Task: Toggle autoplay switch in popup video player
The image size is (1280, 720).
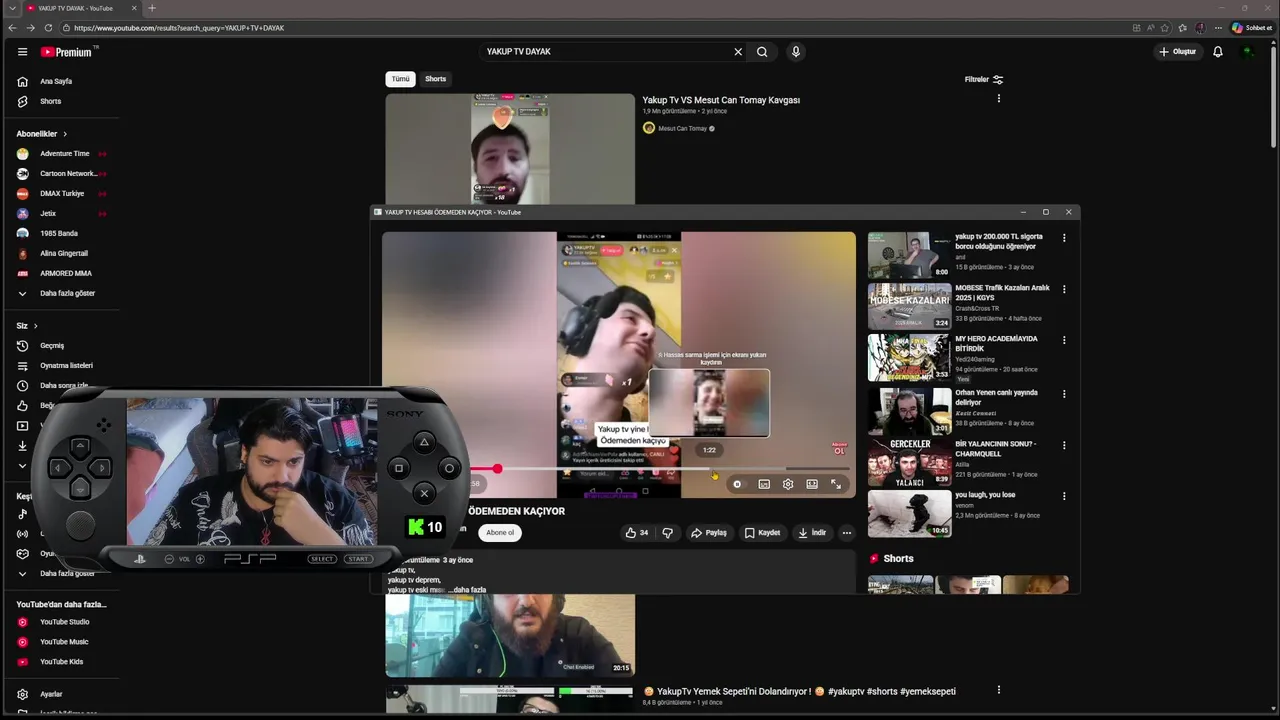Action: coord(737,484)
